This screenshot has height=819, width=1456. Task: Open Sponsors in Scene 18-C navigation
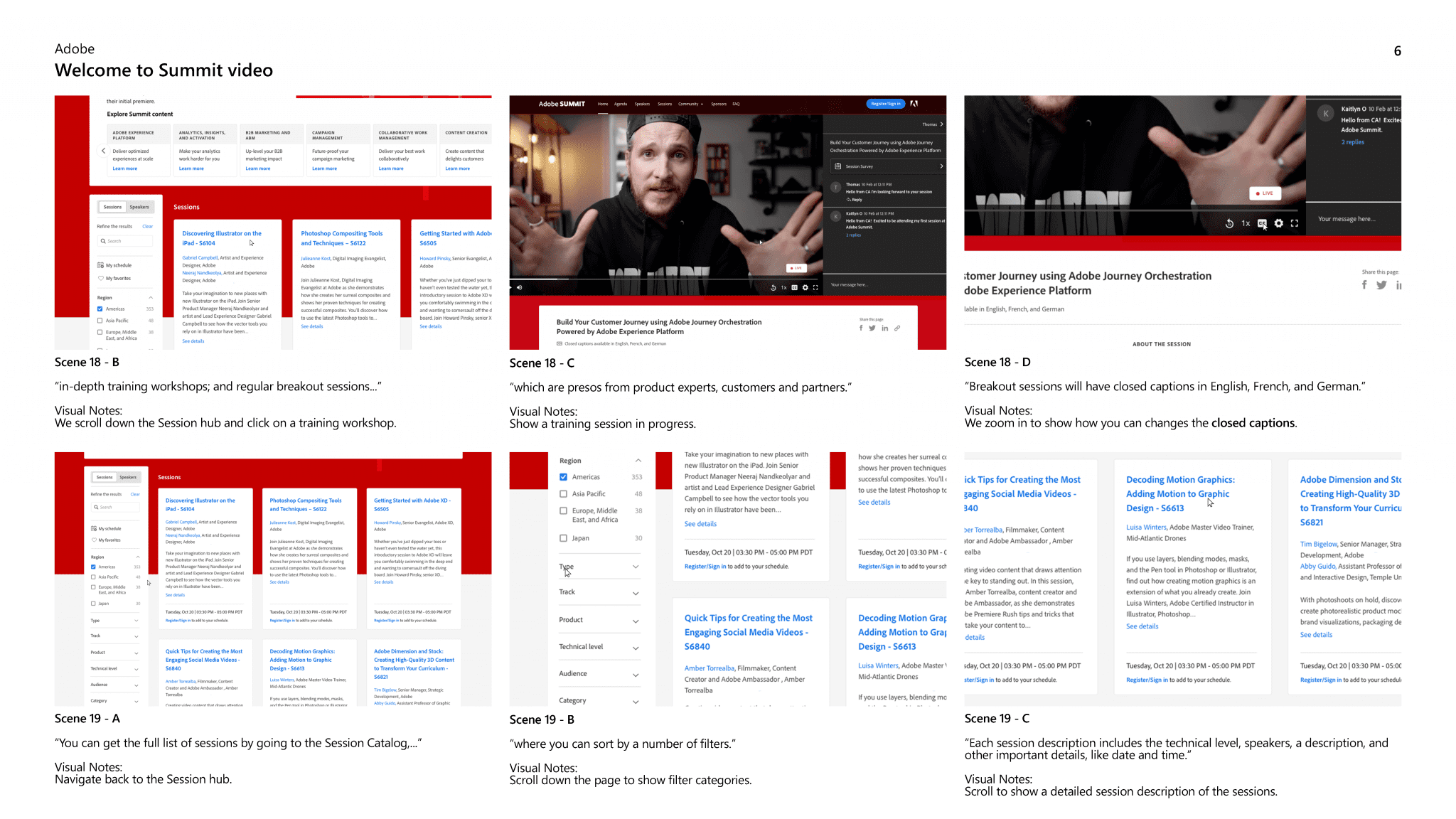[719, 104]
